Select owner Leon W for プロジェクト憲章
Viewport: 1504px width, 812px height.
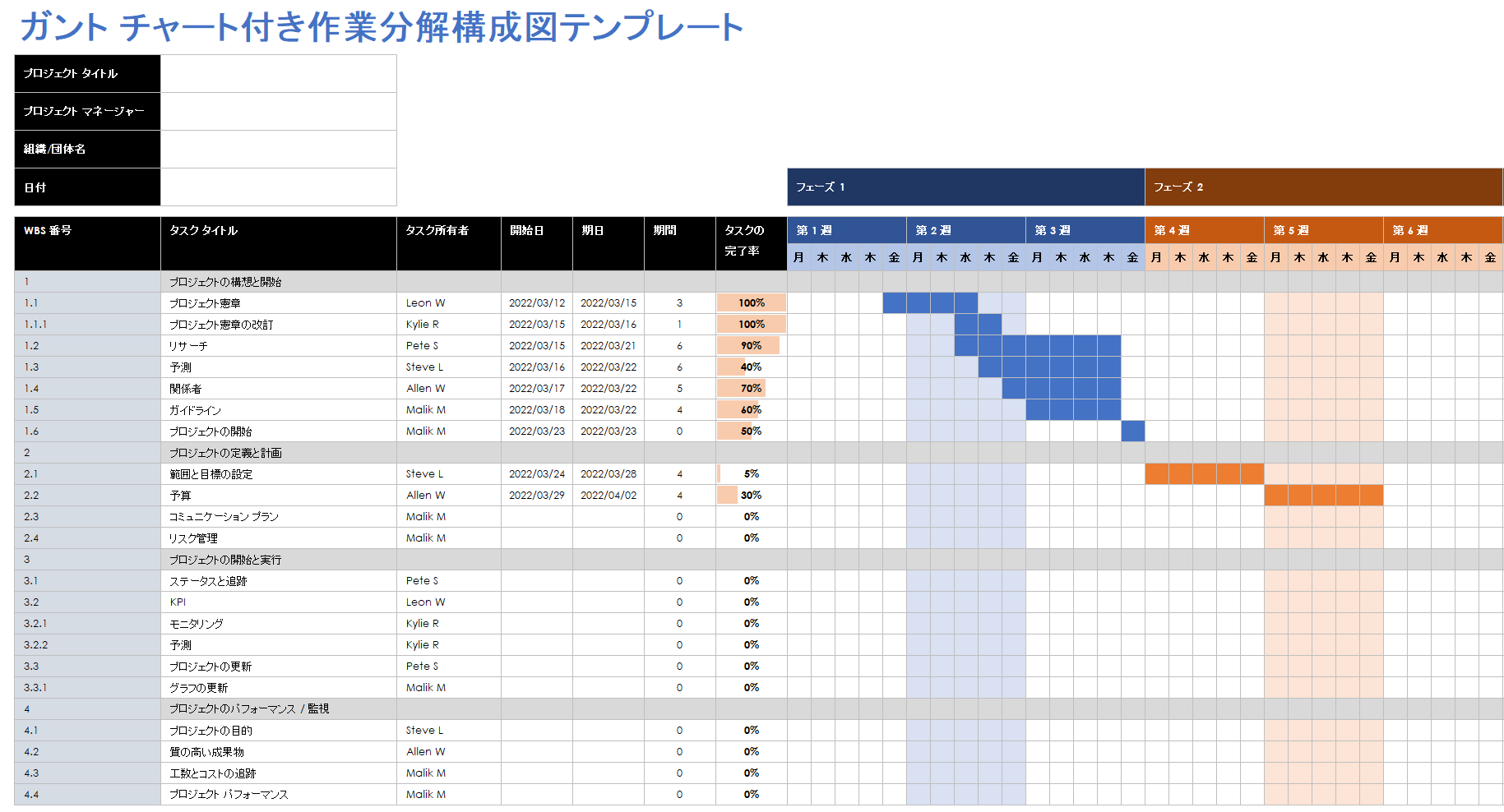tap(449, 303)
